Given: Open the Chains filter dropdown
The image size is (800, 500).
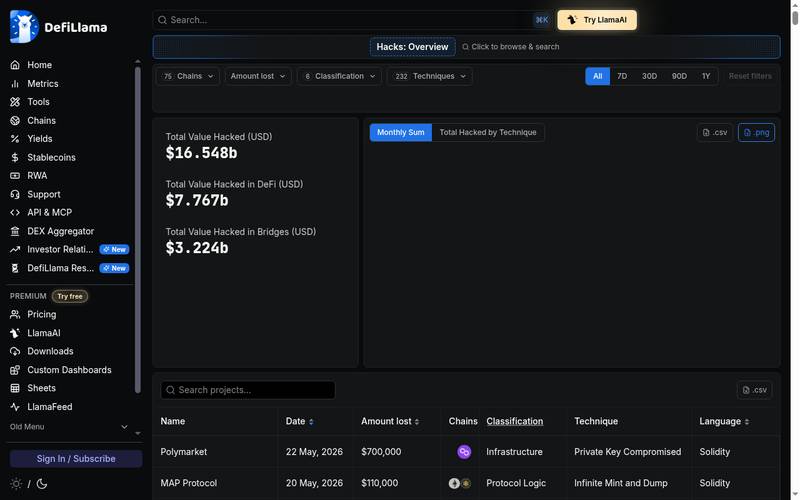Looking at the screenshot, I should coord(188,76).
